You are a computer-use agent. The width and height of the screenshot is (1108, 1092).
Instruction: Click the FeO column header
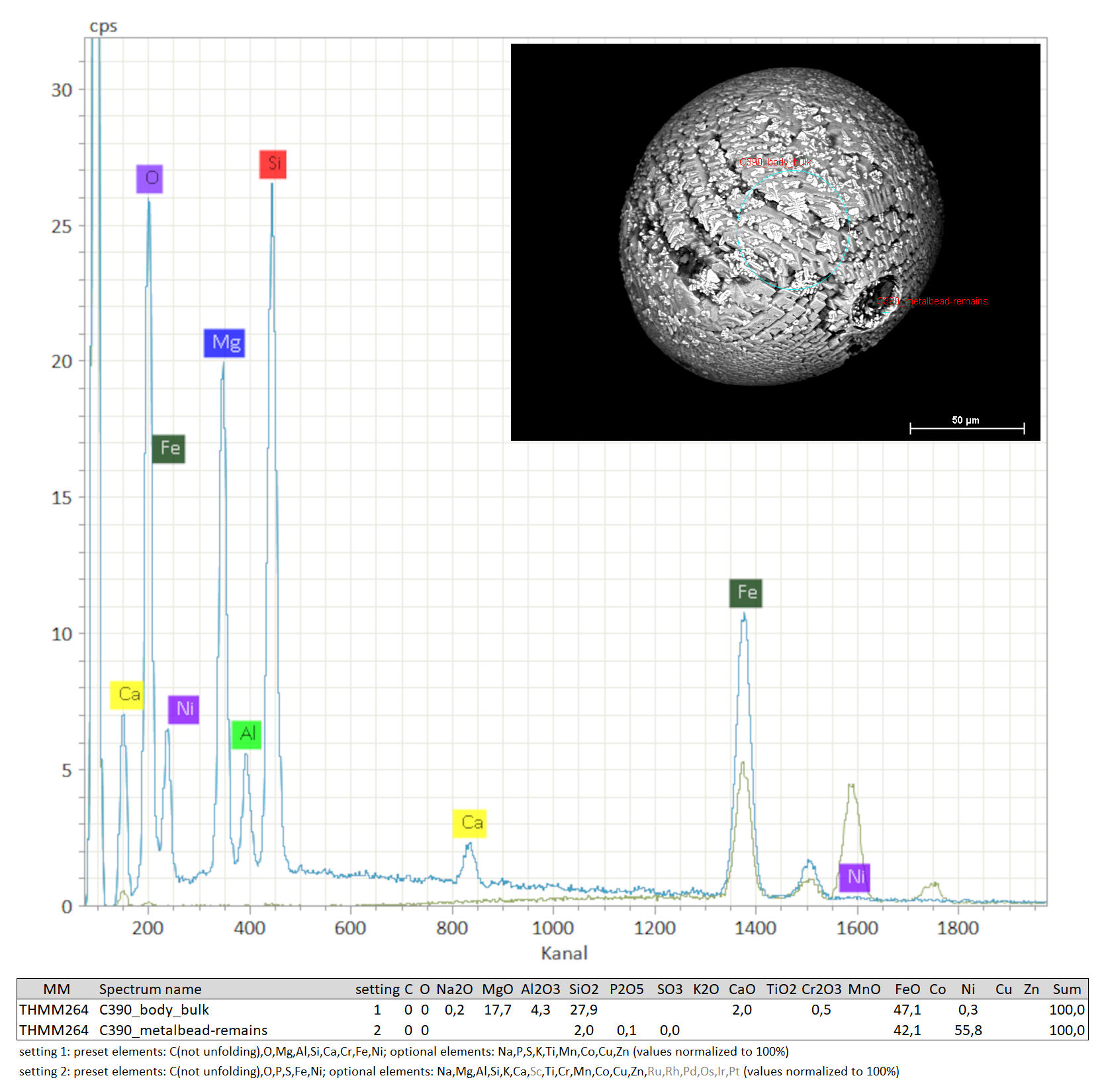tap(907, 989)
